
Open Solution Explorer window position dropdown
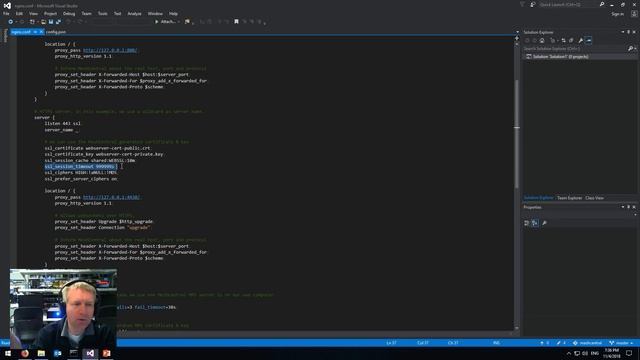(x=623, y=32)
